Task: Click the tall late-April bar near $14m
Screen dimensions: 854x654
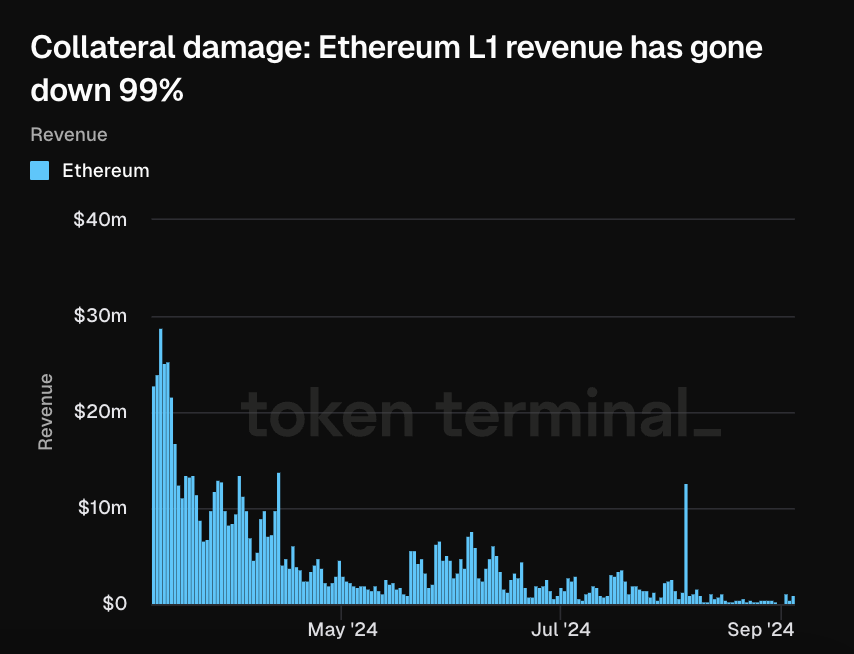Action: pyautogui.click(x=278, y=538)
